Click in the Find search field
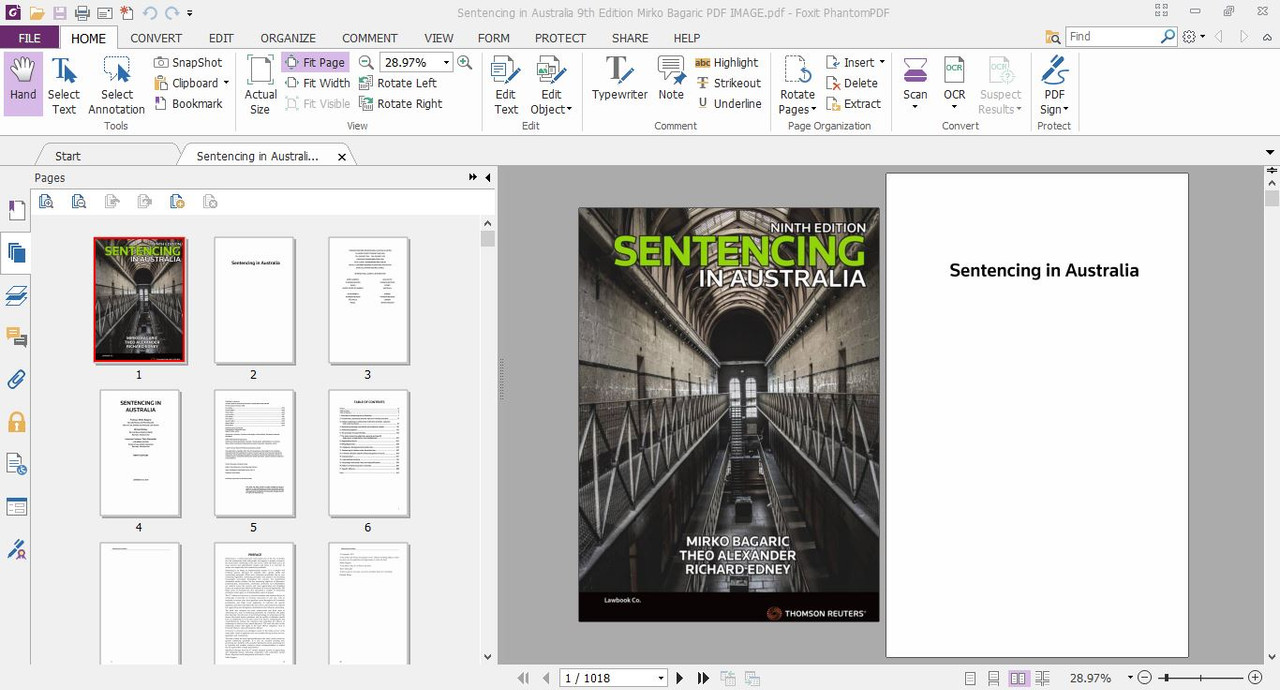 tap(1112, 36)
